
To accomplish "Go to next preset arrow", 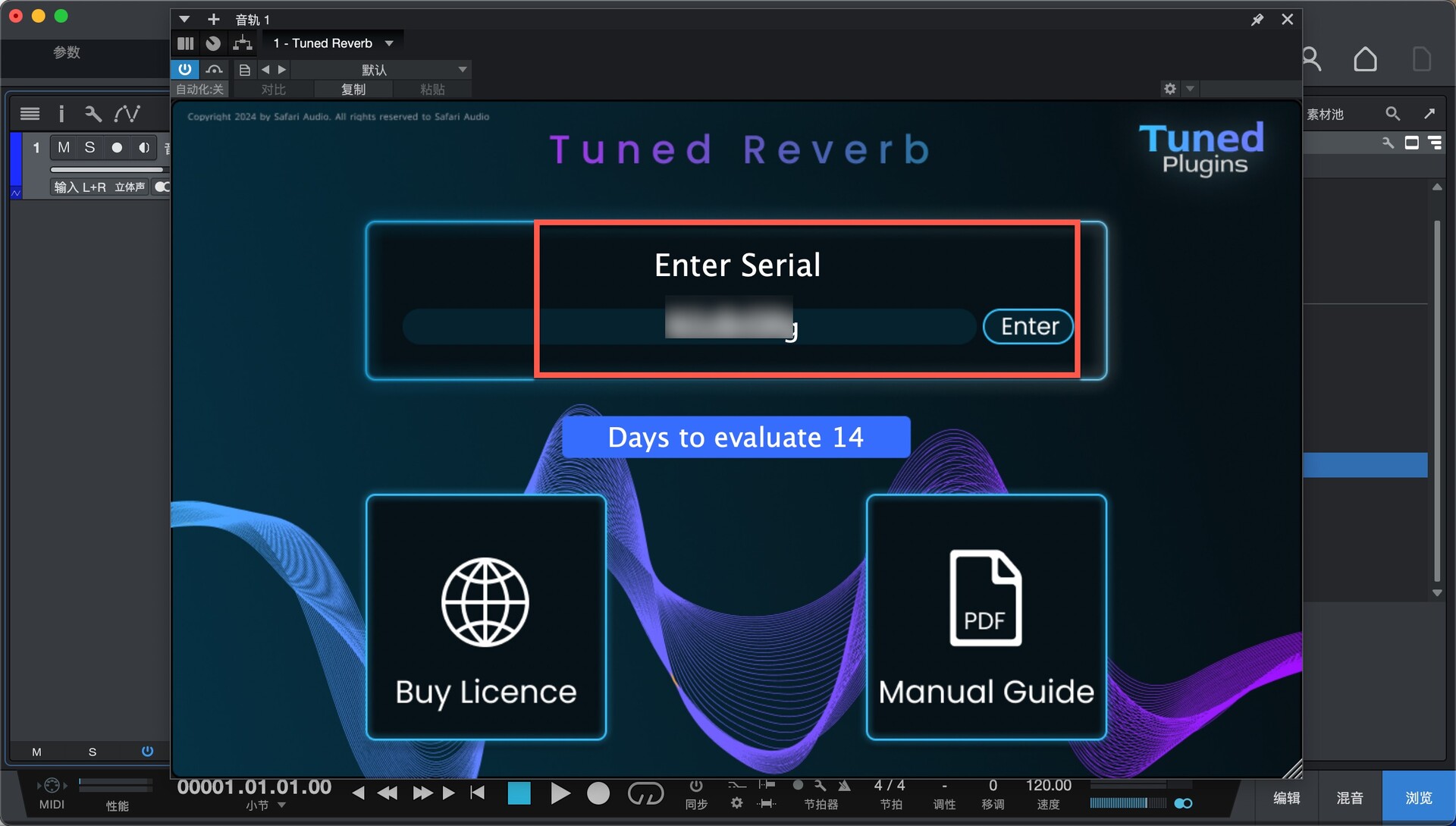I will 282,70.
